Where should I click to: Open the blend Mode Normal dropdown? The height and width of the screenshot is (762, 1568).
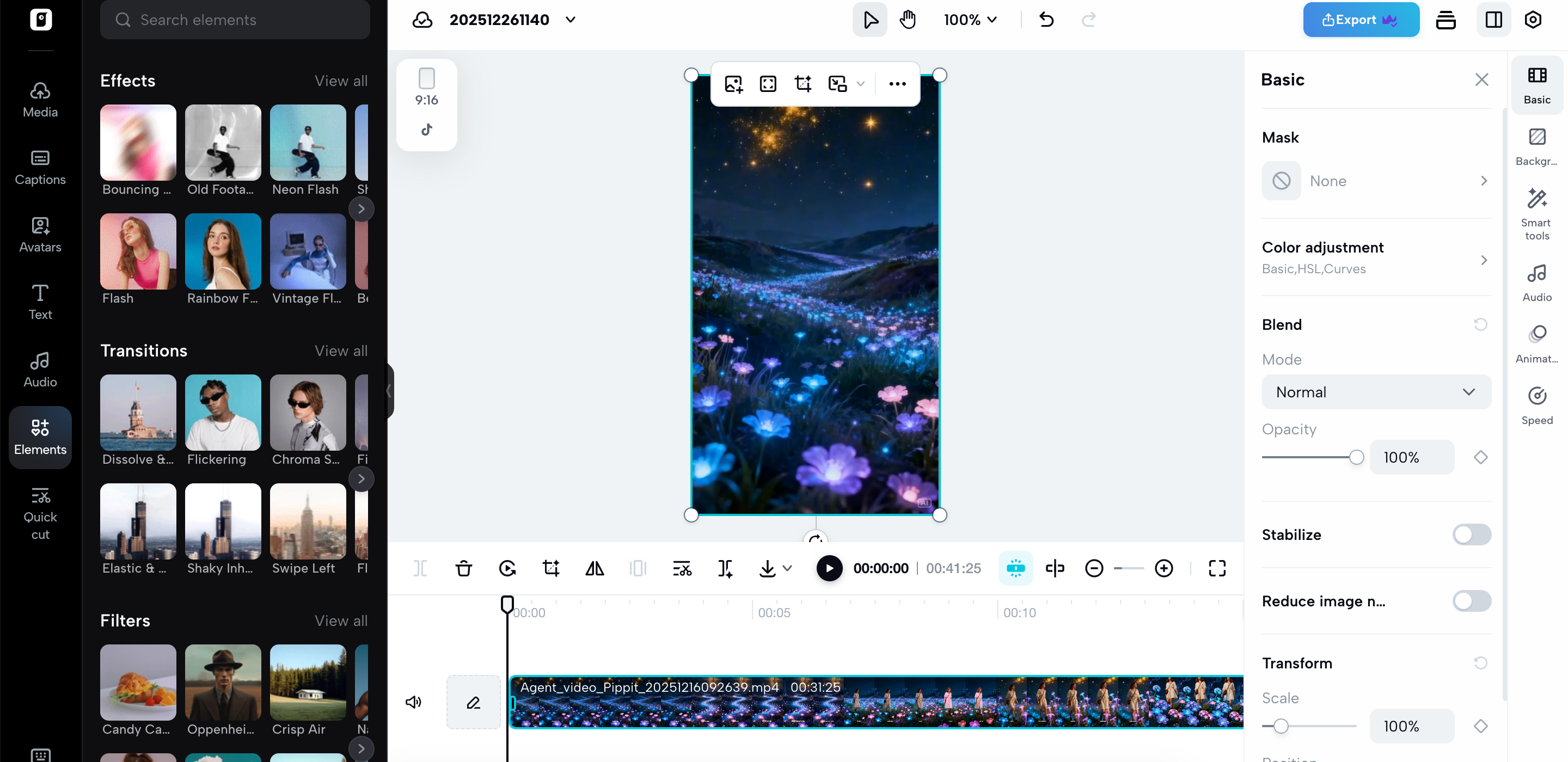coord(1376,392)
